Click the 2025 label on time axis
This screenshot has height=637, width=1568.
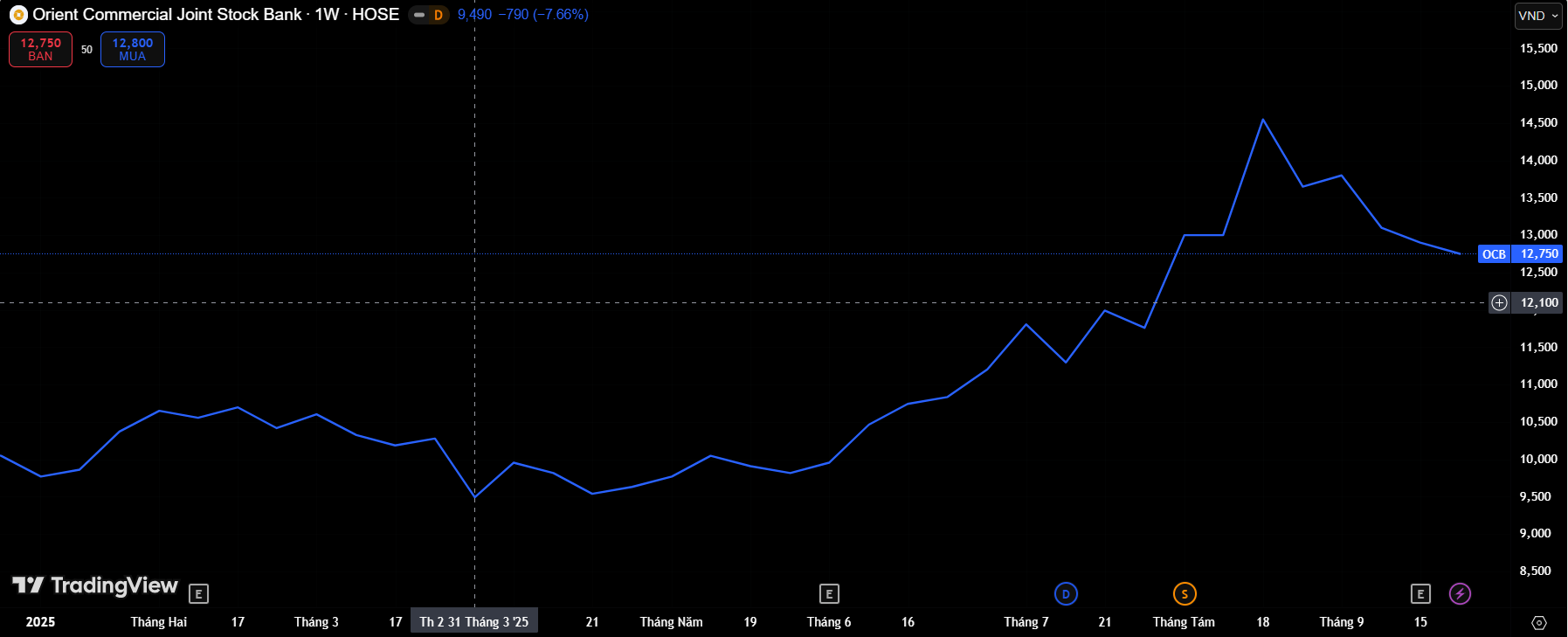40,622
